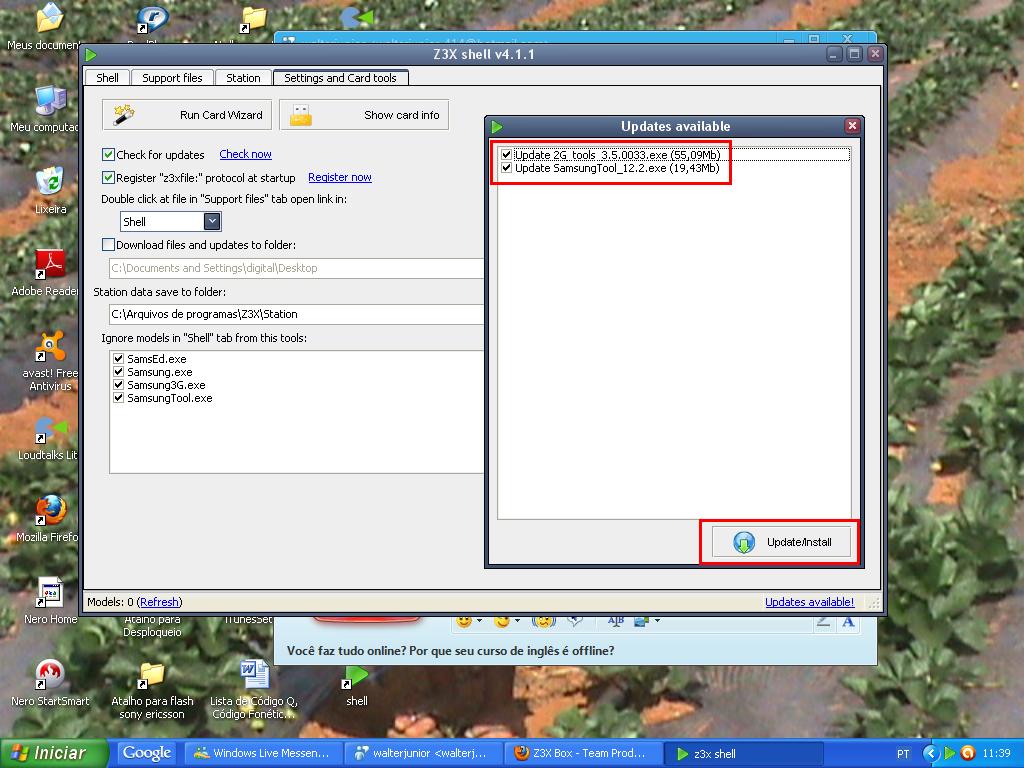
Task: Close the Updates available dialog
Action: (852, 125)
